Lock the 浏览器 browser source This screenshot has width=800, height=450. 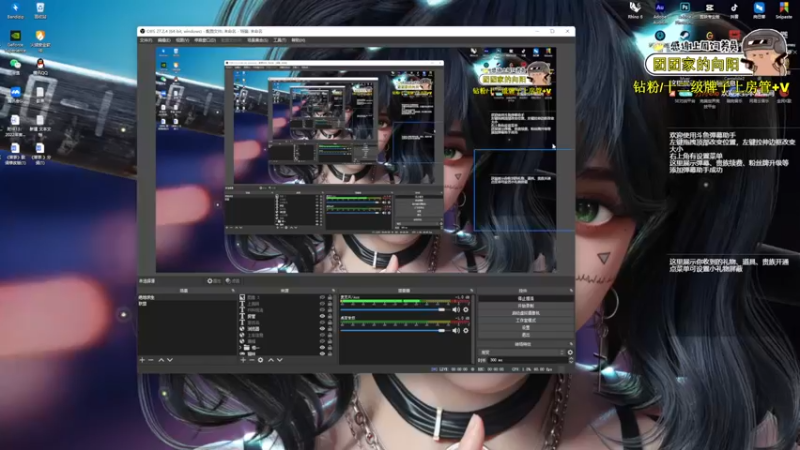coord(330,329)
